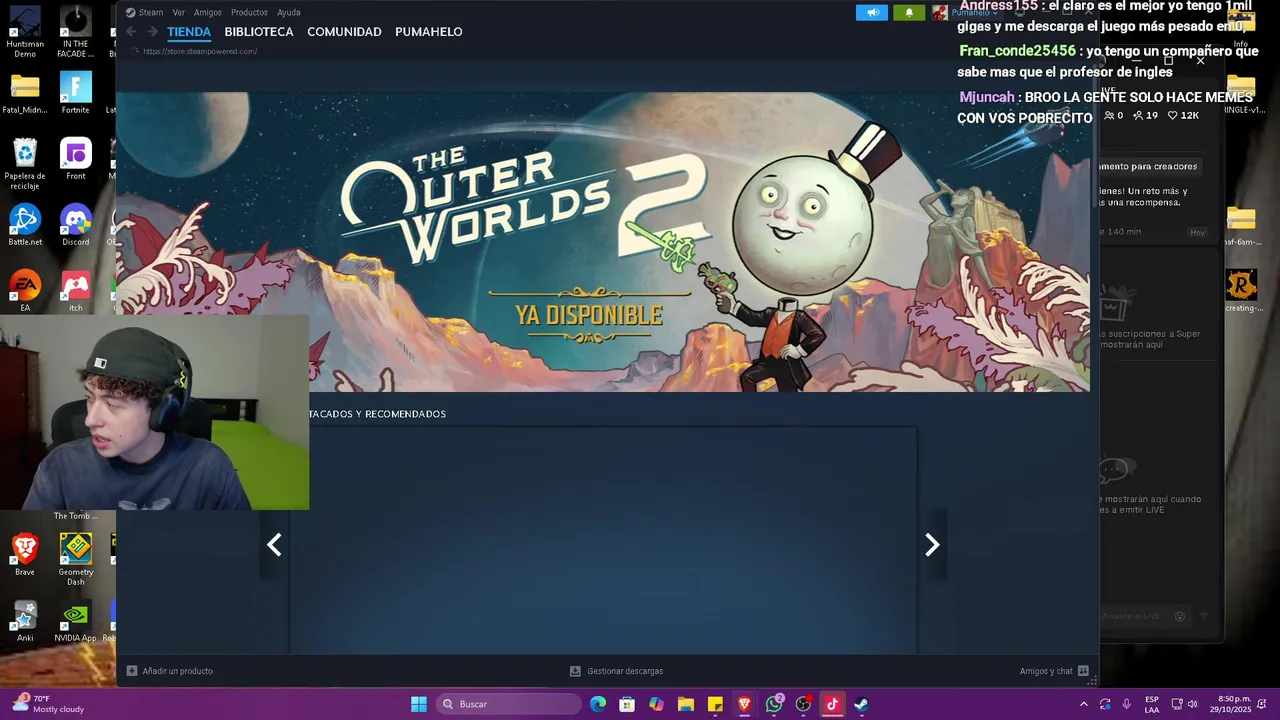This screenshot has width=1280, height=720.
Task: Open Anki desktop shortcut
Action: pos(25,622)
